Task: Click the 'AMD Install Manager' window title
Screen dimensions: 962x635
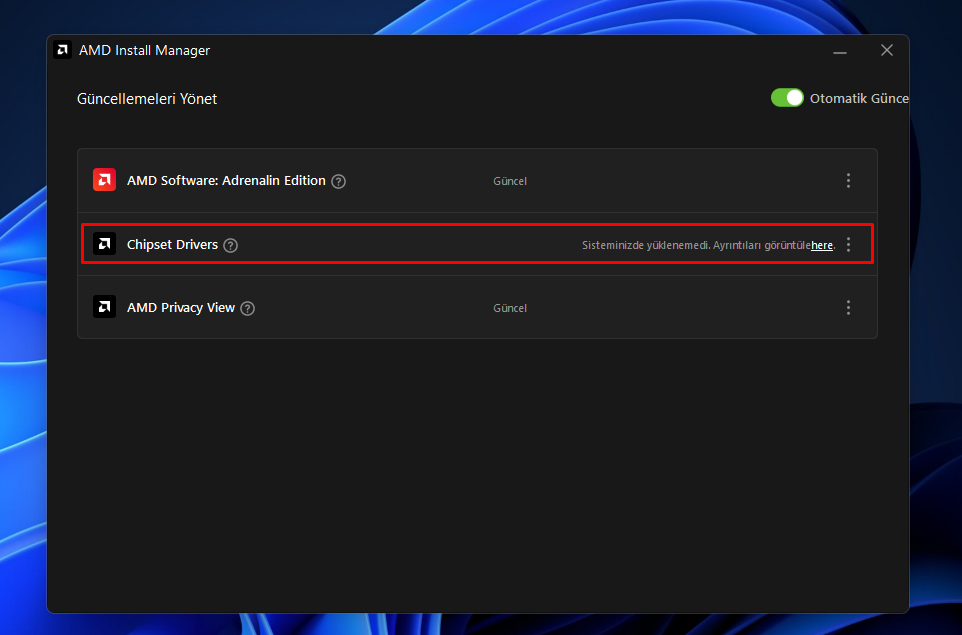Action: pos(144,50)
